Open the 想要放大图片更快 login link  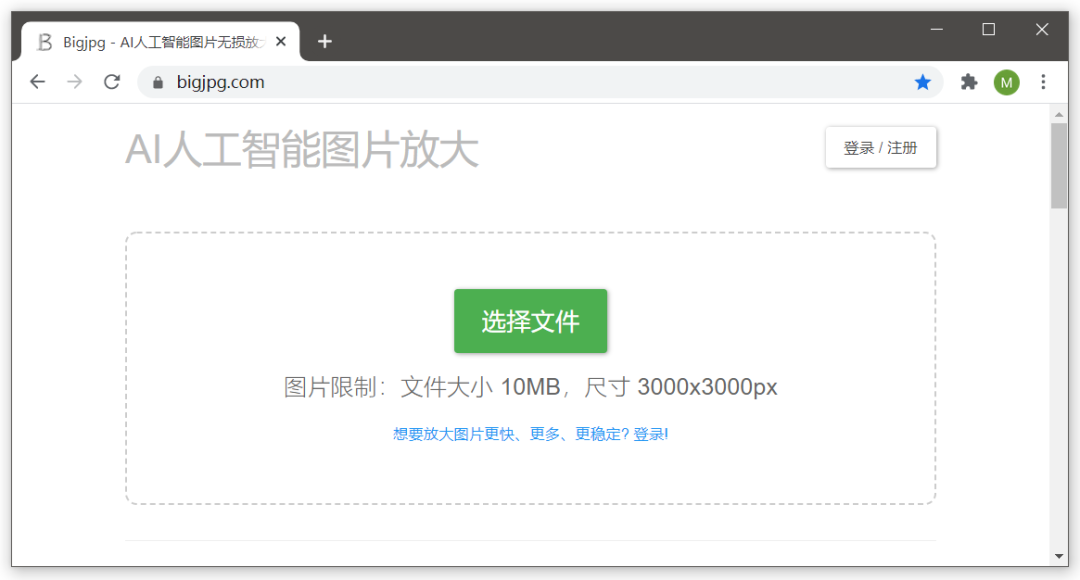(x=530, y=434)
